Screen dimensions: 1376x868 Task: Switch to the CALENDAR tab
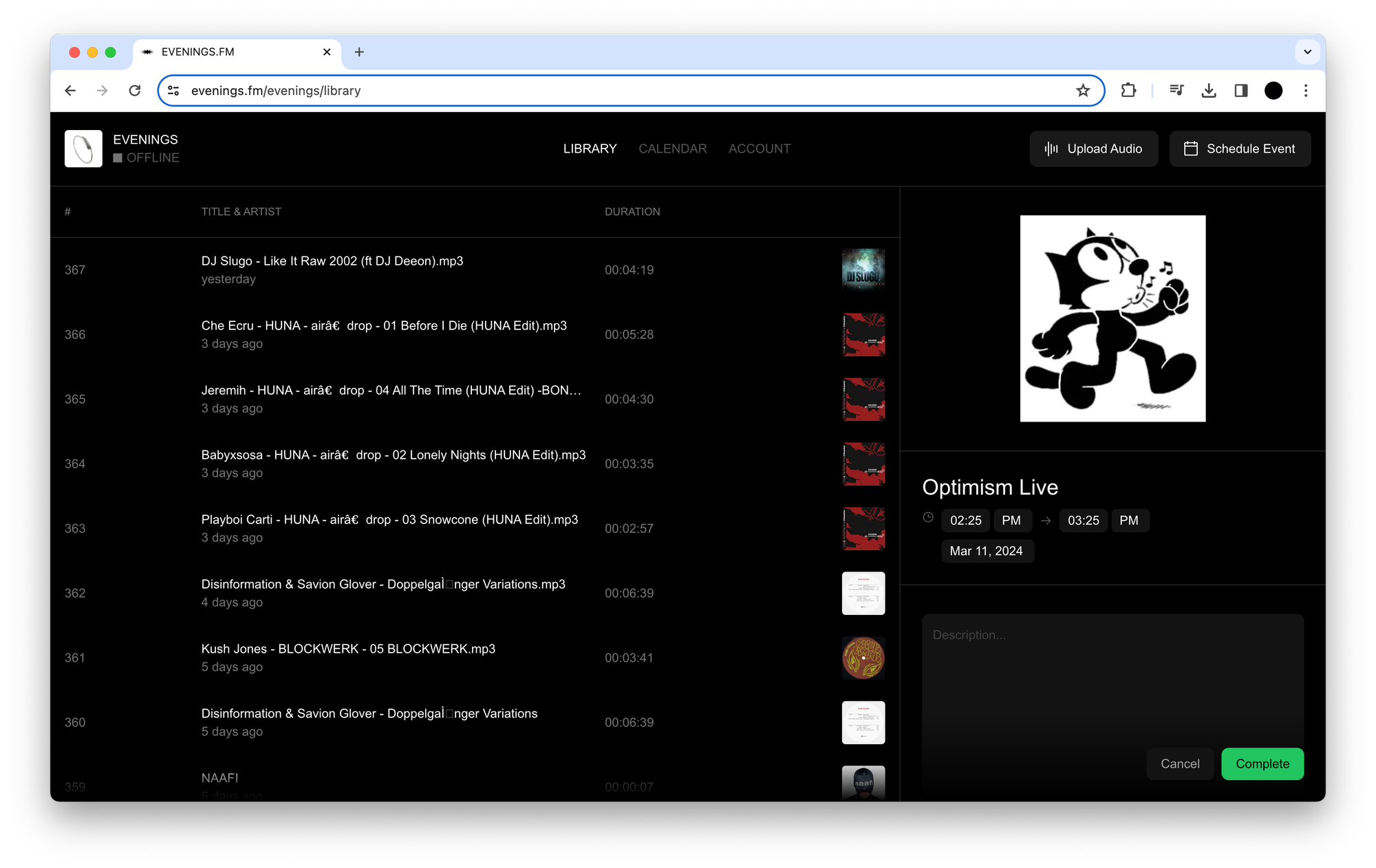coord(672,149)
